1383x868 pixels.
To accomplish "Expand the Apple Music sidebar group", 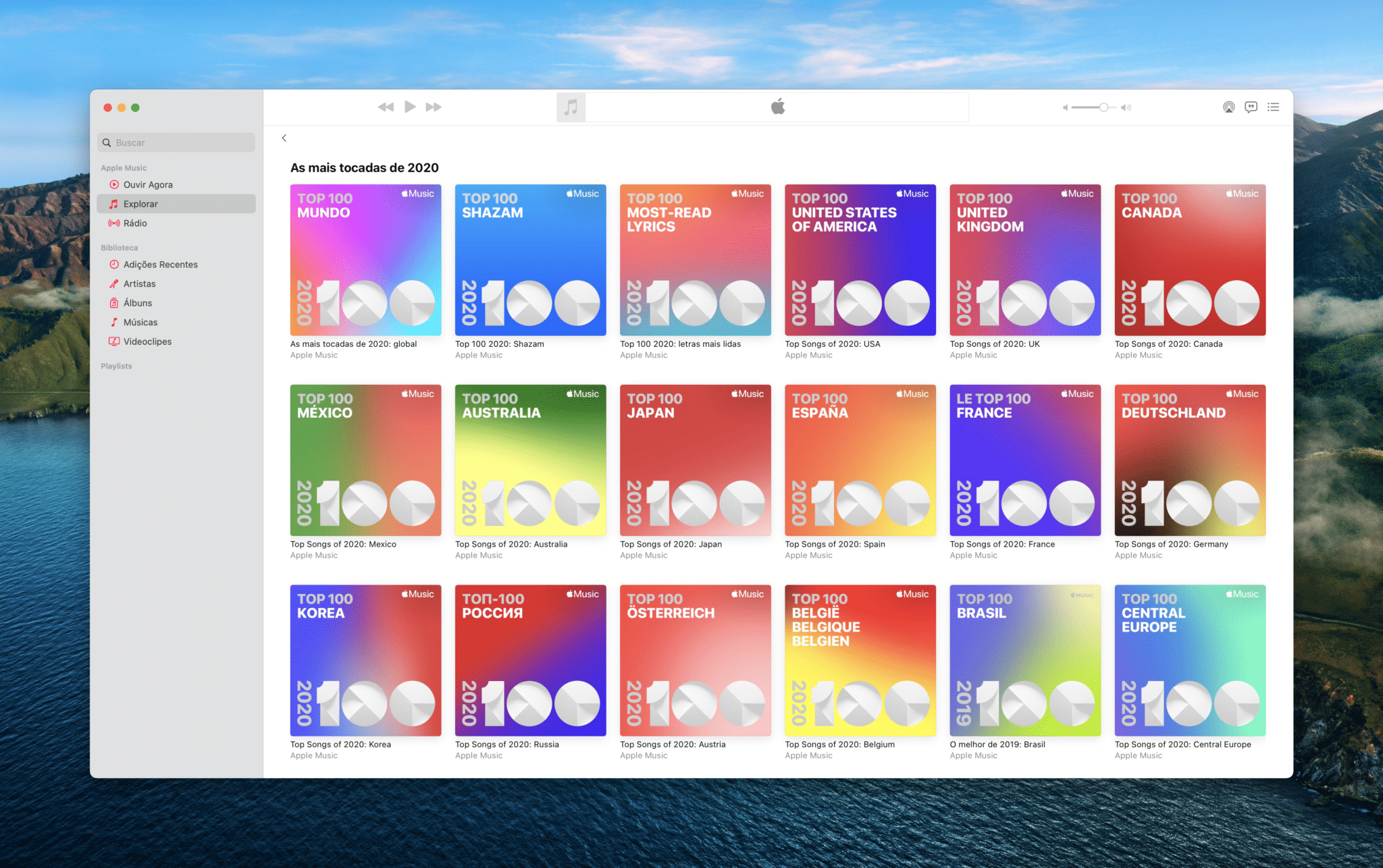I will pyautogui.click(x=124, y=167).
